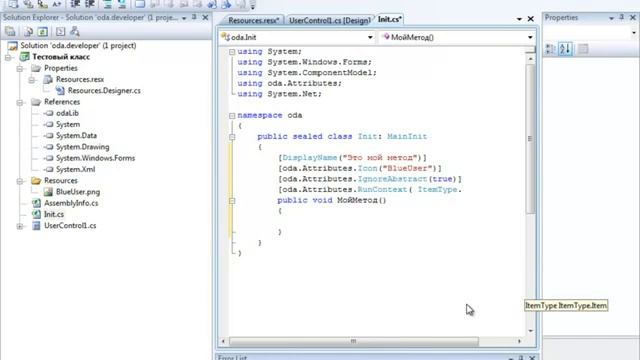
Task: Select the System.Windows.Forms reference
Action: point(96,158)
